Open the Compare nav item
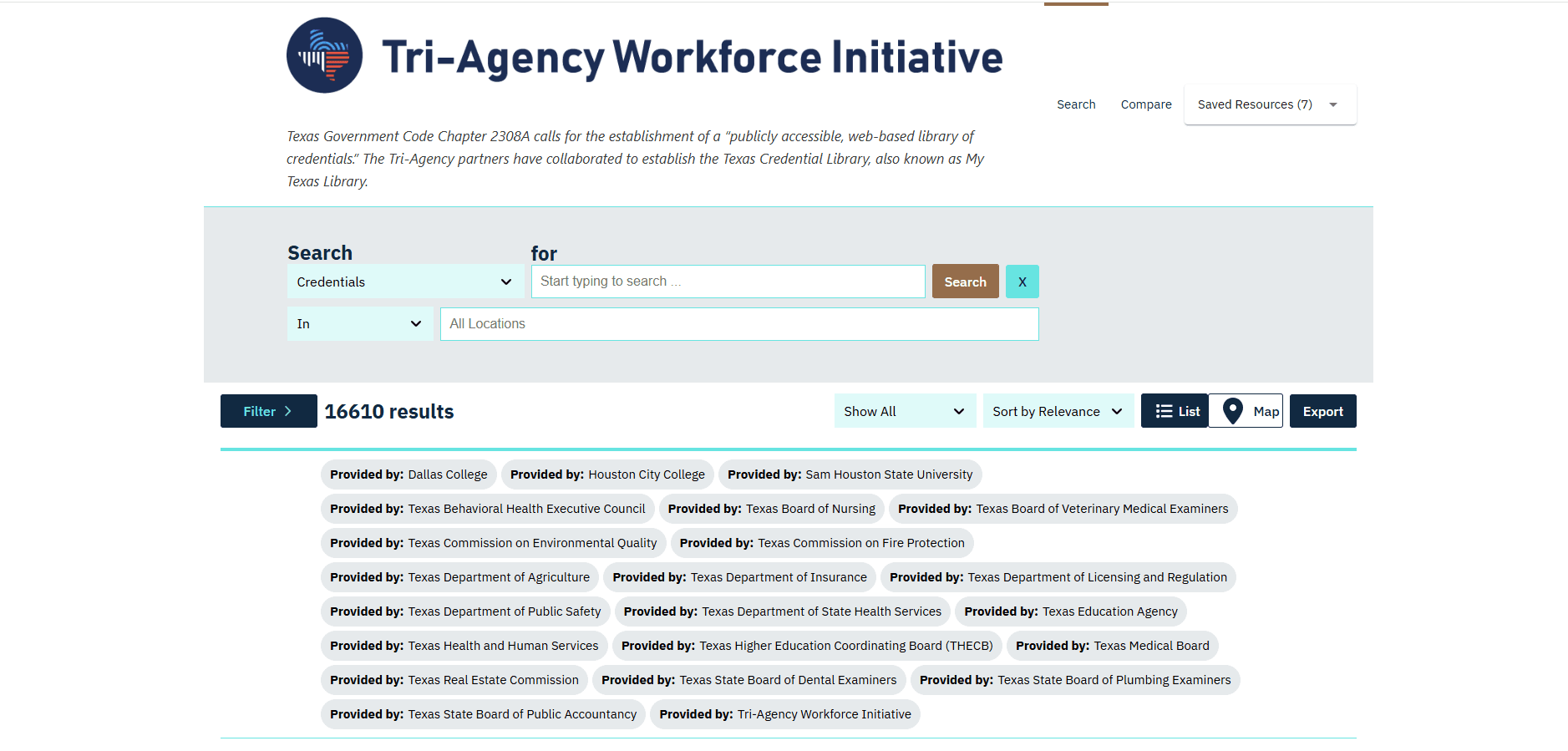Image resolution: width=1568 pixels, height=751 pixels. [1145, 104]
